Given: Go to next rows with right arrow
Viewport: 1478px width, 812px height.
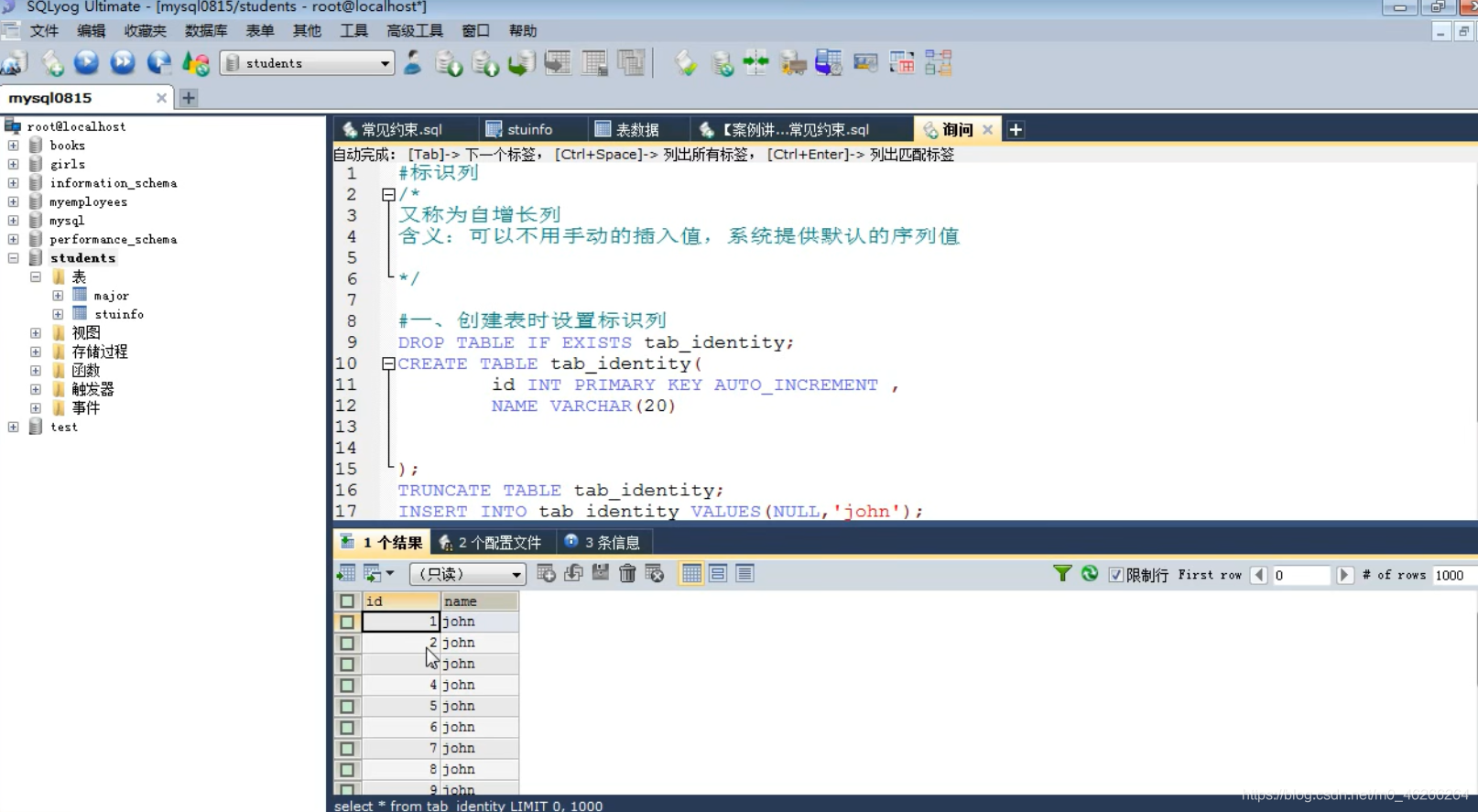Looking at the screenshot, I should pyautogui.click(x=1344, y=575).
